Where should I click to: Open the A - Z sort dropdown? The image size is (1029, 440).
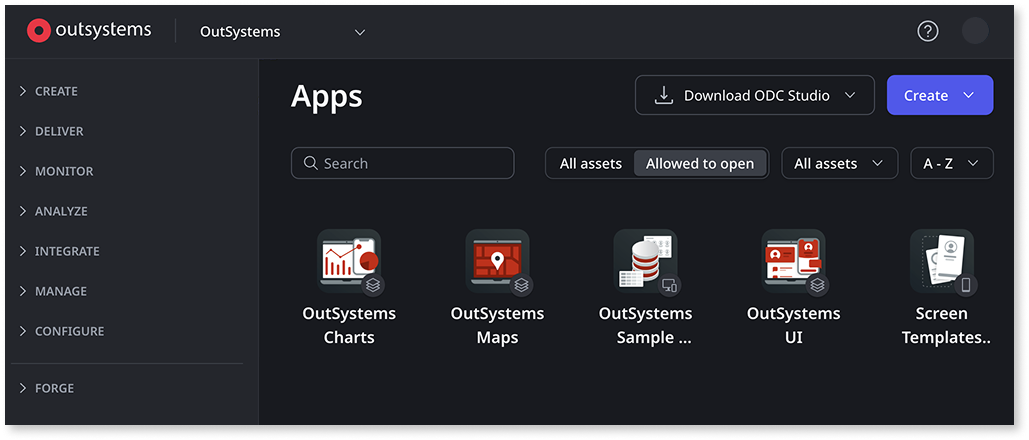click(951, 163)
